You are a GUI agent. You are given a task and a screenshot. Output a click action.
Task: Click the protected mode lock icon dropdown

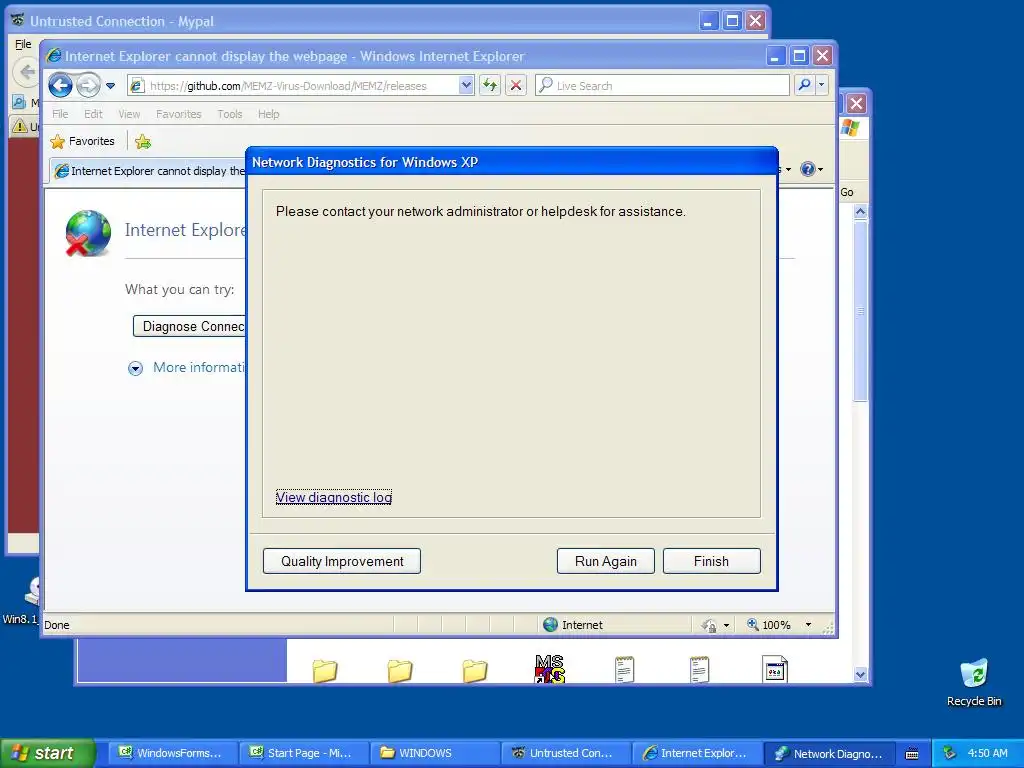(x=715, y=626)
